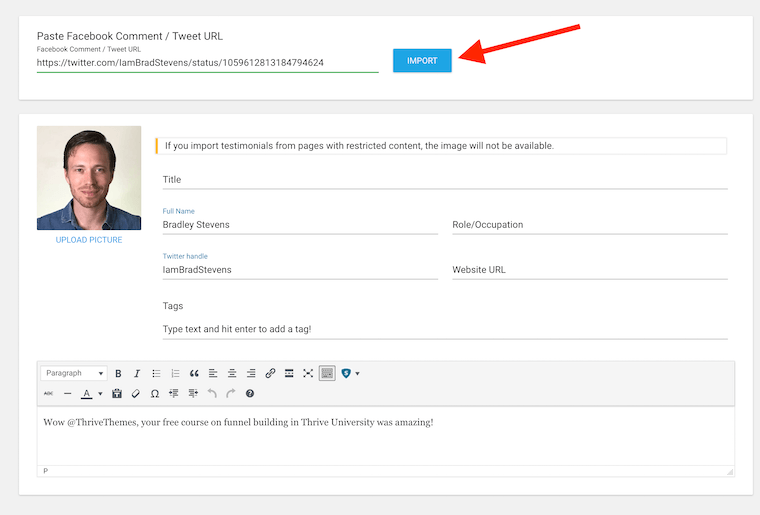Toggle bold formatting in editor
760x515 pixels.
pyautogui.click(x=118, y=374)
